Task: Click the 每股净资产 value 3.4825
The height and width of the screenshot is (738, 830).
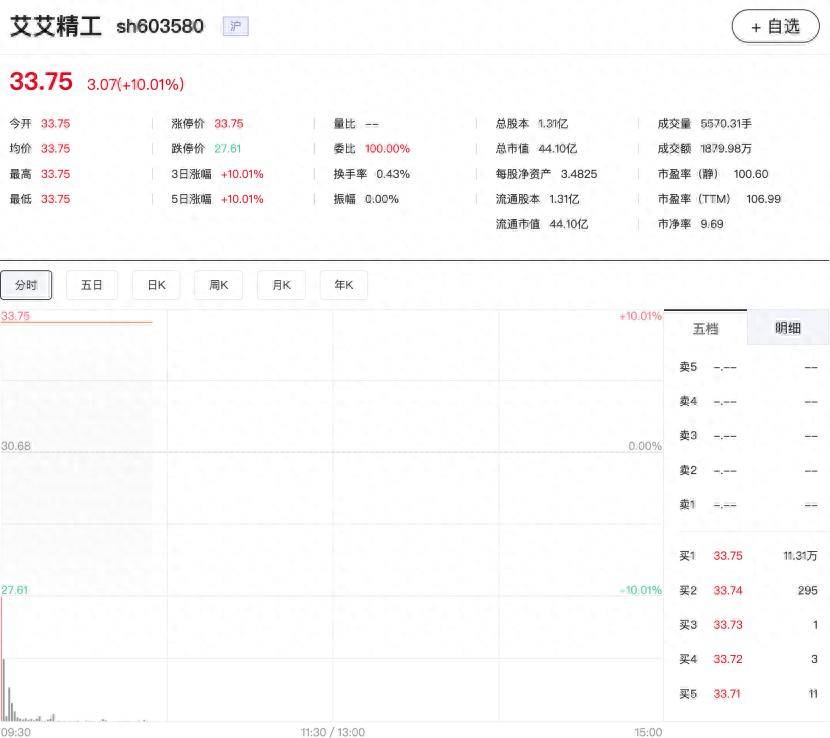Action: pyautogui.click(x=579, y=174)
